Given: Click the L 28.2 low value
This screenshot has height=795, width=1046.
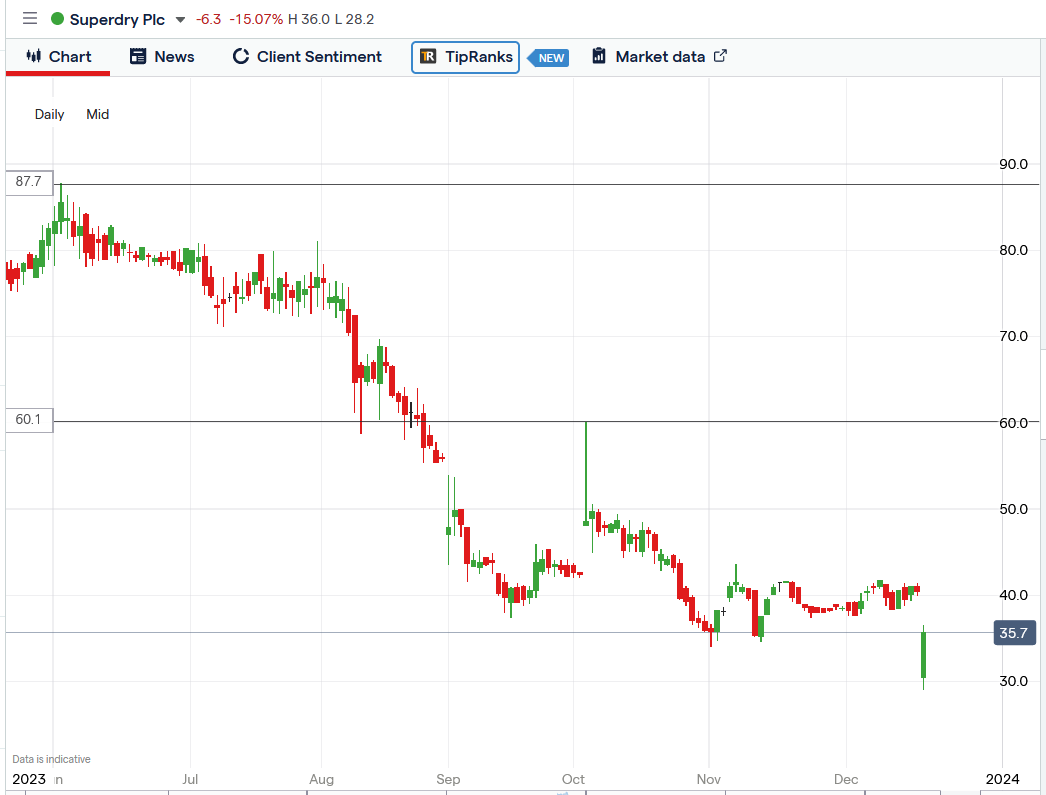Looking at the screenshot, I should pyautogui.click(x=354, y=19).
